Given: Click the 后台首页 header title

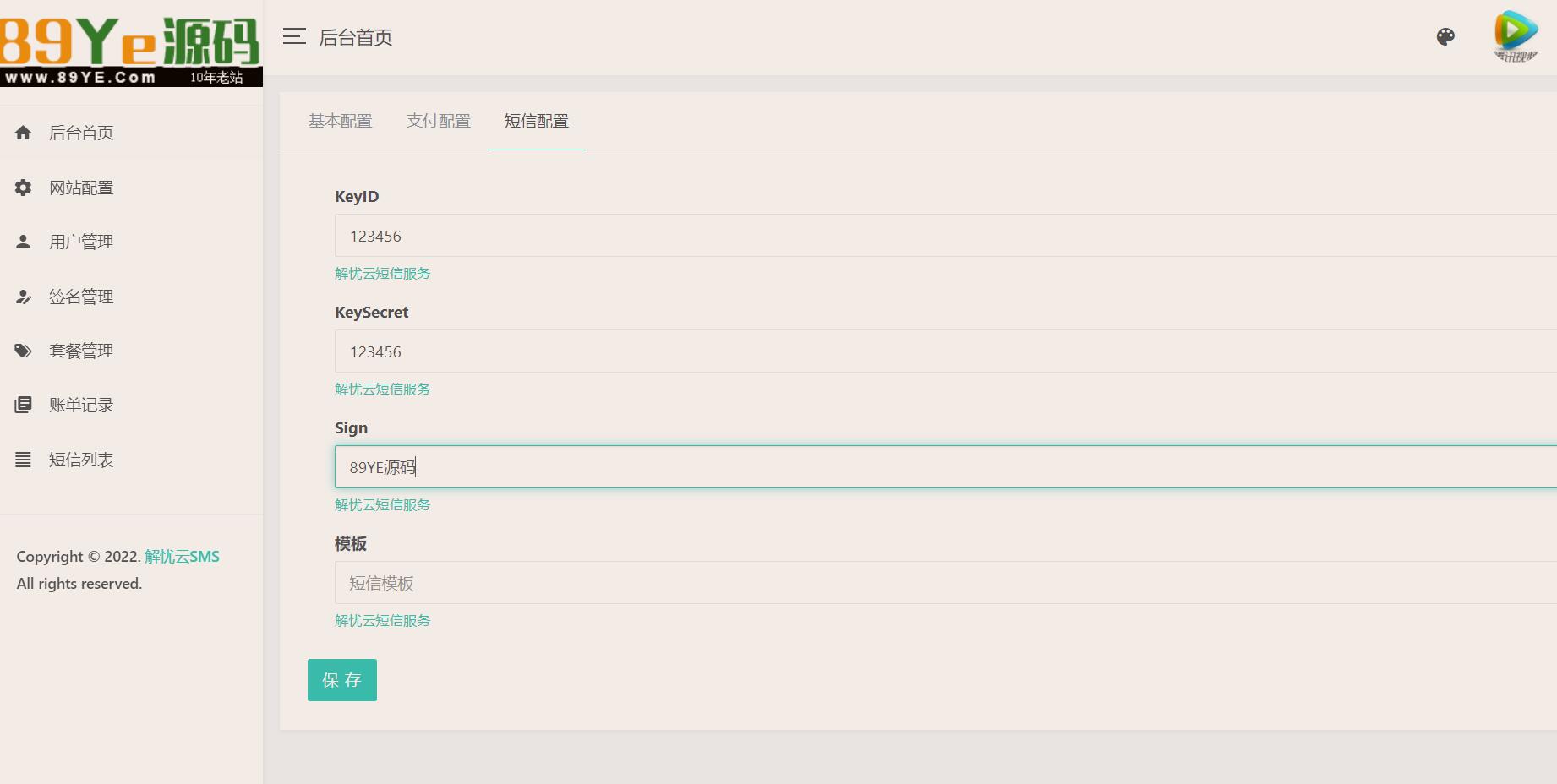Looking at the screenshot, I should coord(356,37).
